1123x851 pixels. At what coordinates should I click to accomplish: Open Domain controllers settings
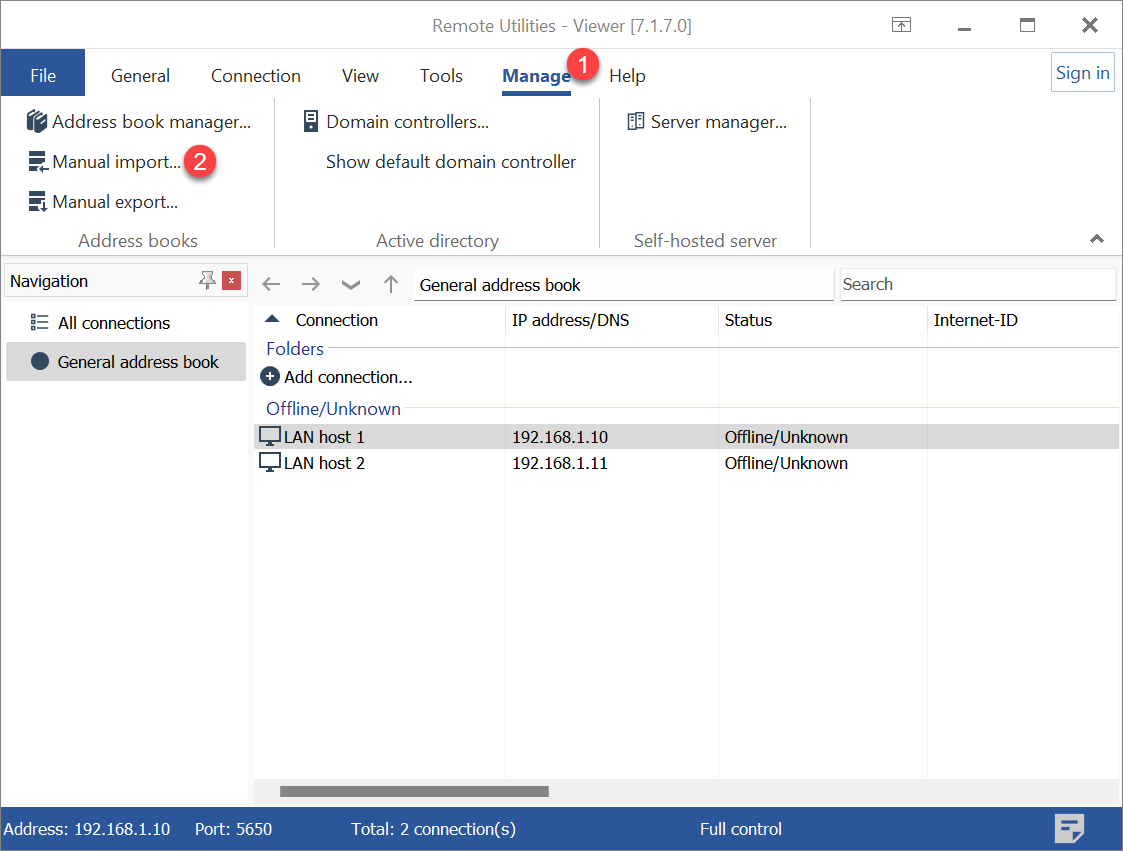396,122
